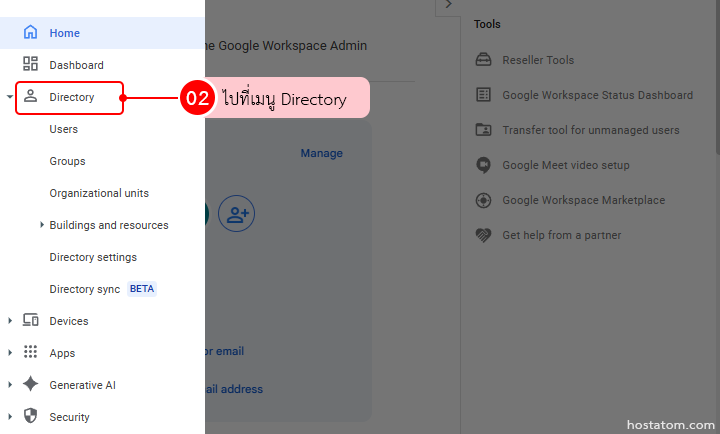Open Directory sync

84,289
